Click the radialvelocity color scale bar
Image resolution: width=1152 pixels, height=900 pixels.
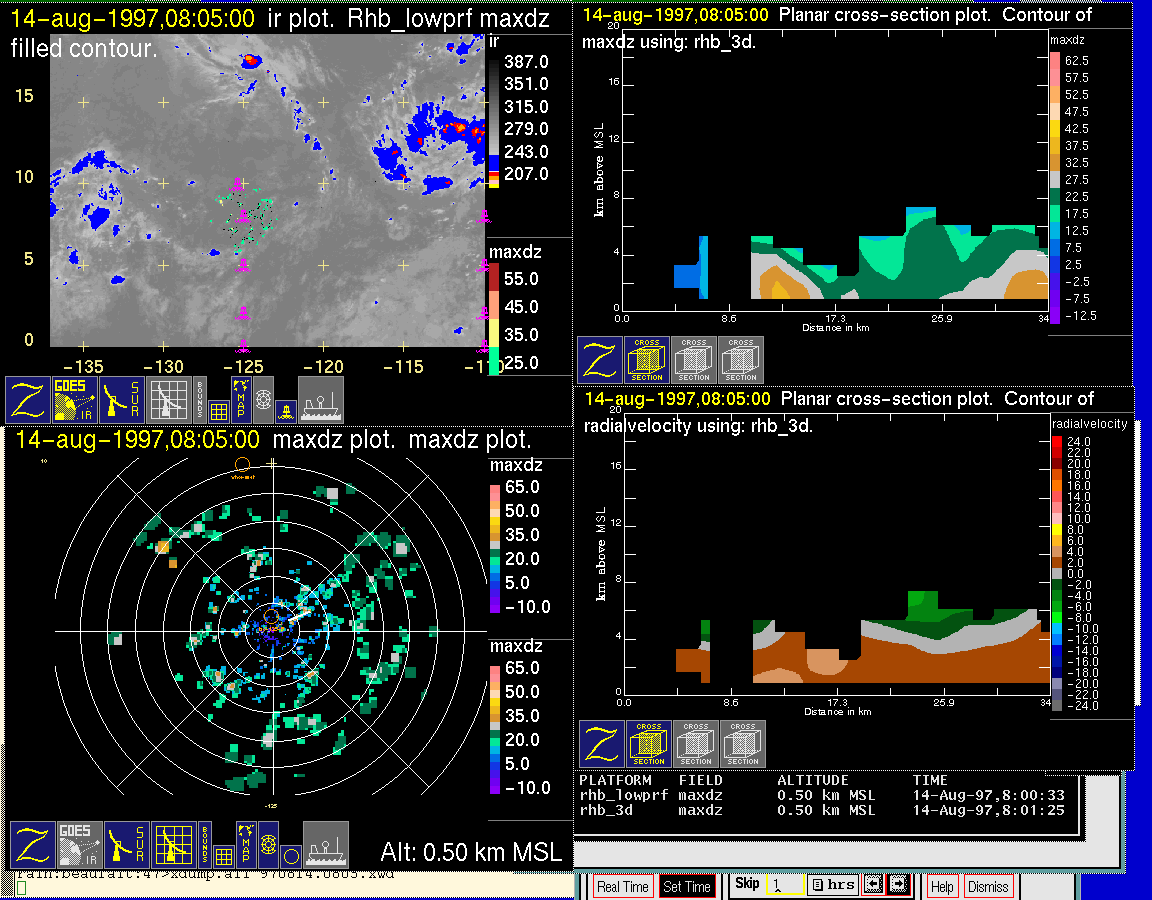point(1057,571)
